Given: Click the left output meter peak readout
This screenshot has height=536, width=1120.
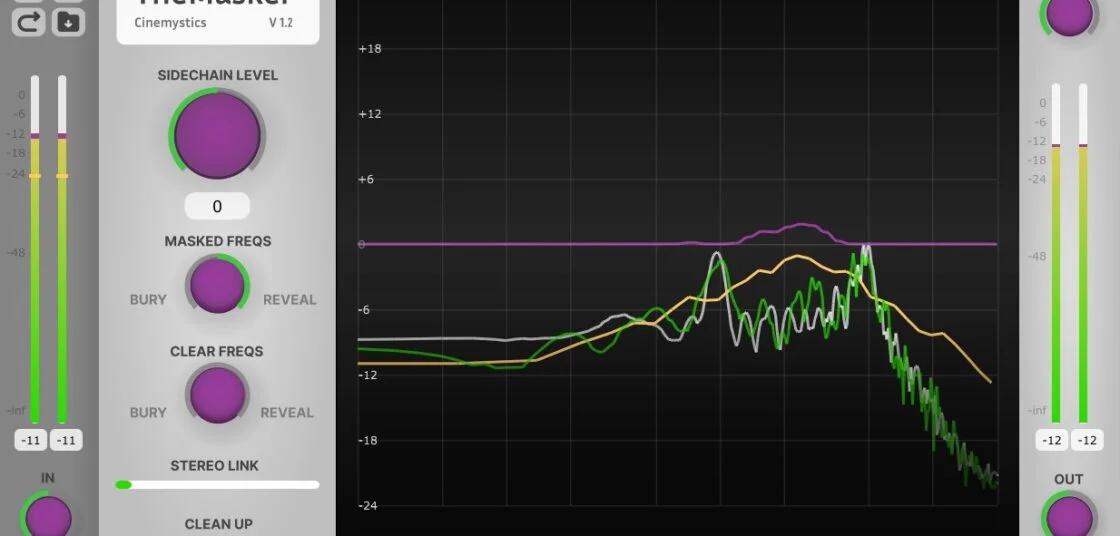Looking at the screenshot, I should click(1051, 440).
